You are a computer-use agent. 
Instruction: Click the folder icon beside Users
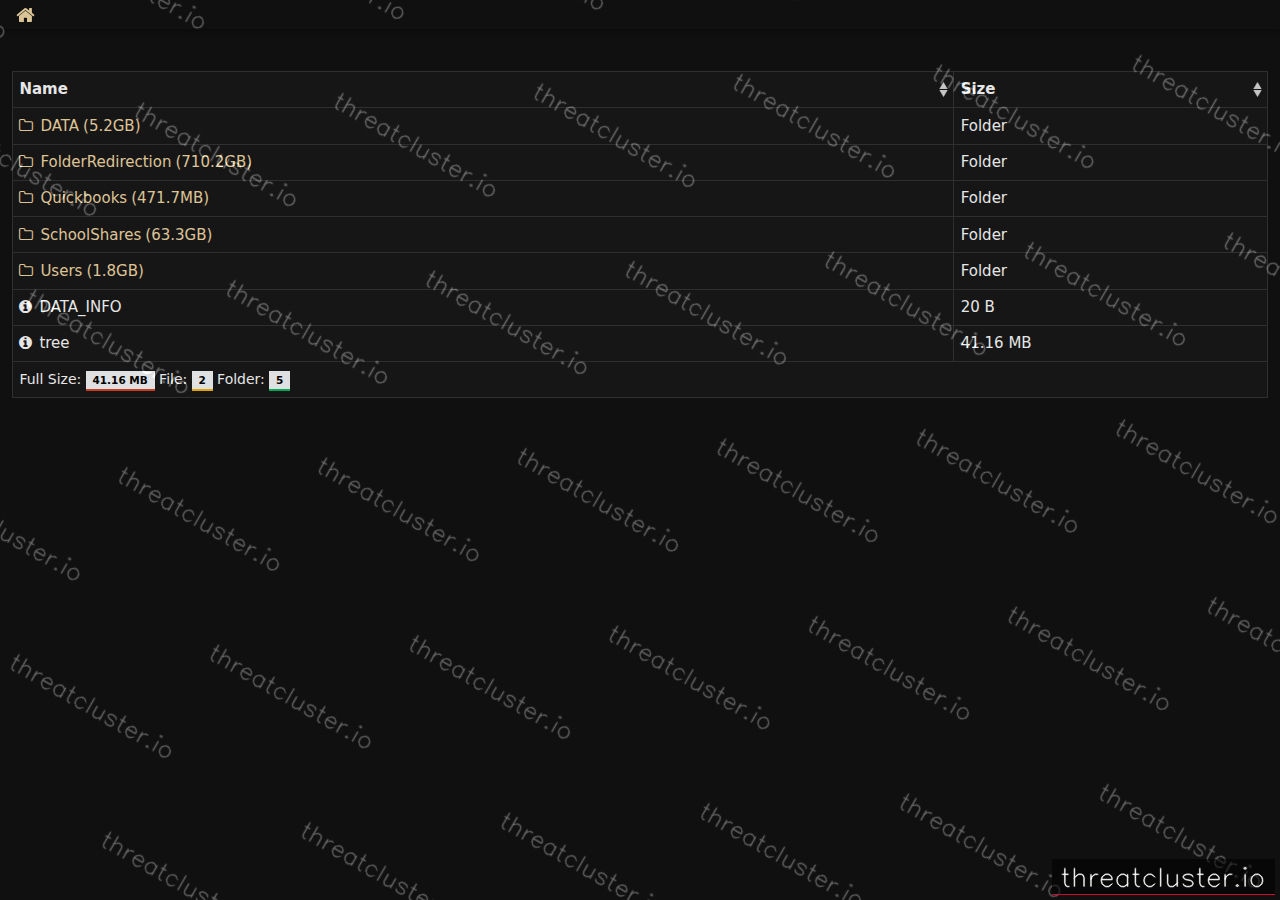(x=26, y=270)
